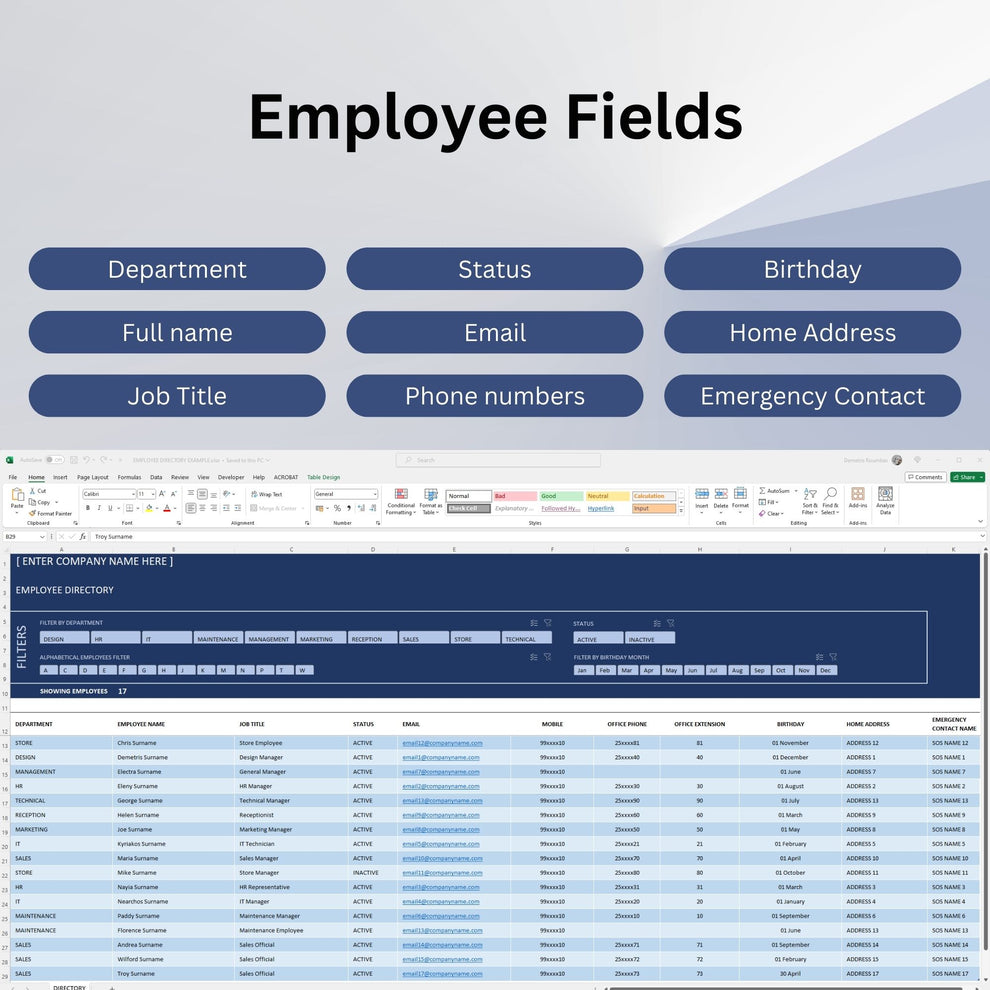Toggle the DESIGN department filter
990x990 pixels.
64,638
